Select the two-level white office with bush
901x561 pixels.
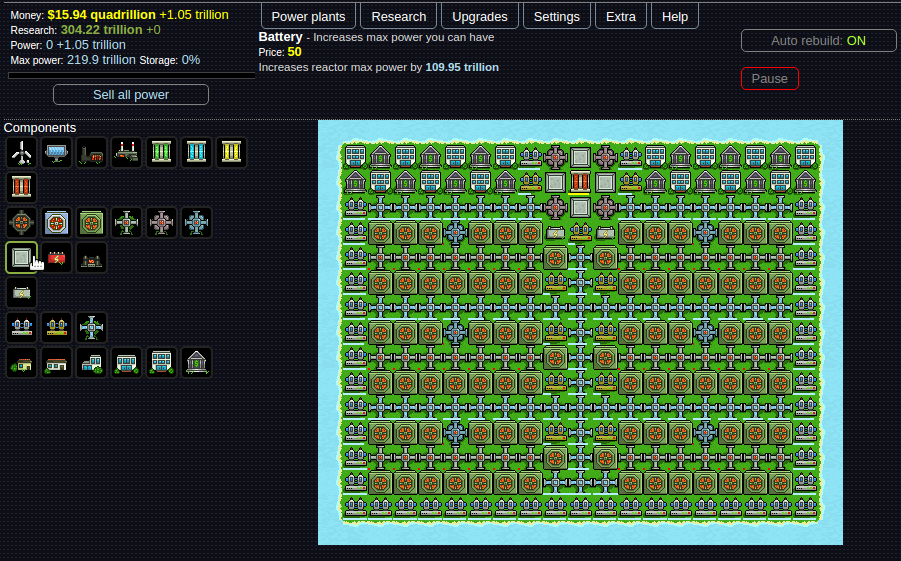92,363
